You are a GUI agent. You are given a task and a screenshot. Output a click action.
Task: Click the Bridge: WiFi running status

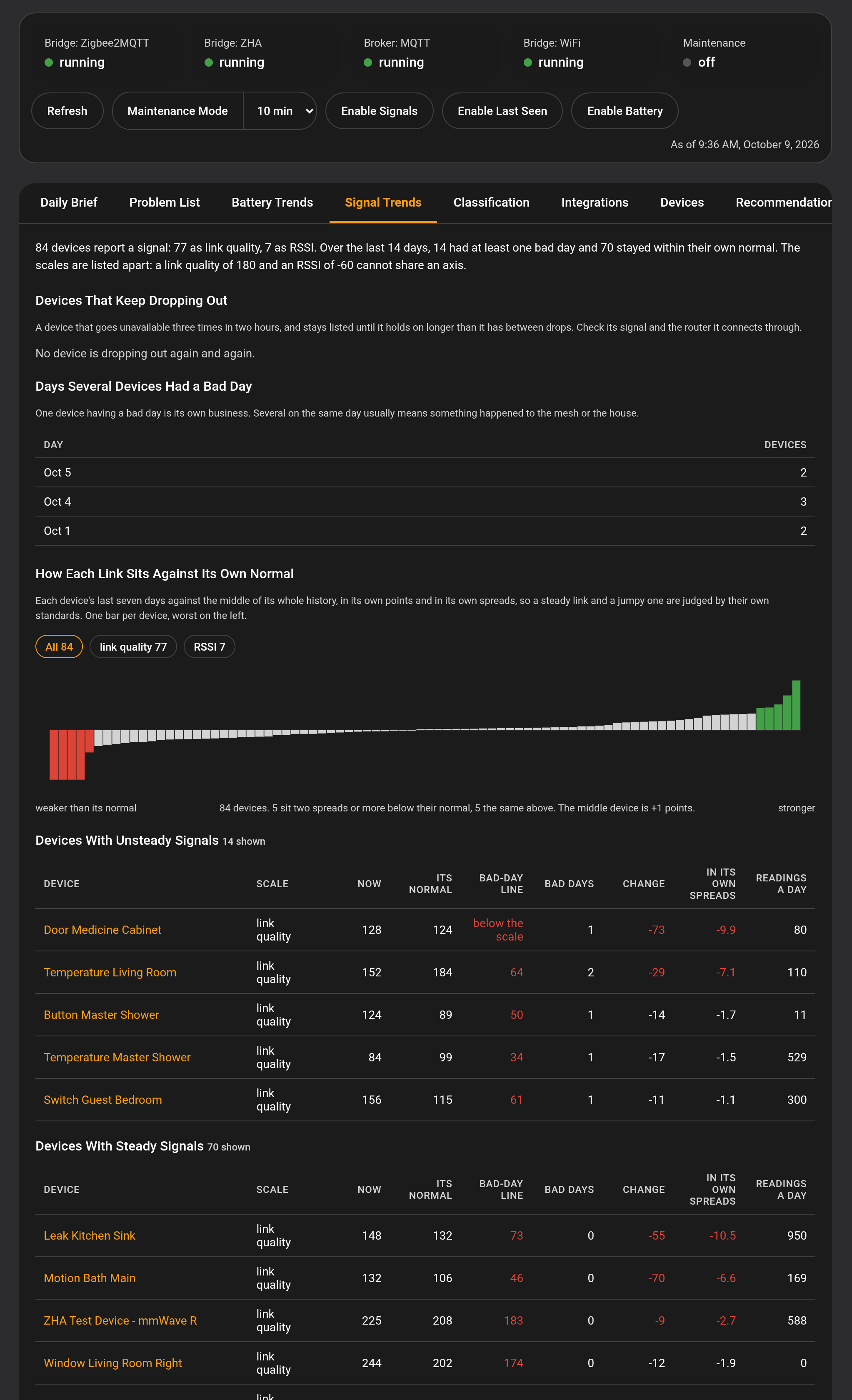[x=553, y=62]
